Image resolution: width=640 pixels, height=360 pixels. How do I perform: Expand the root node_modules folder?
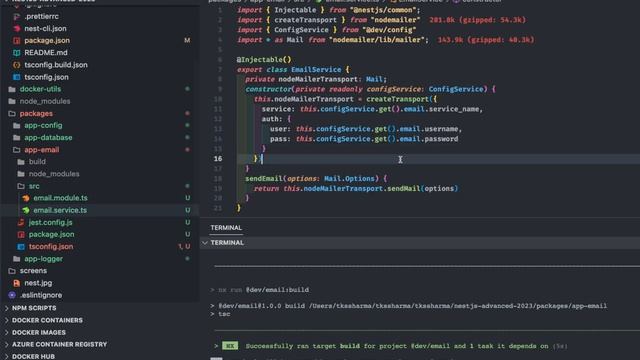coord(45,101)
